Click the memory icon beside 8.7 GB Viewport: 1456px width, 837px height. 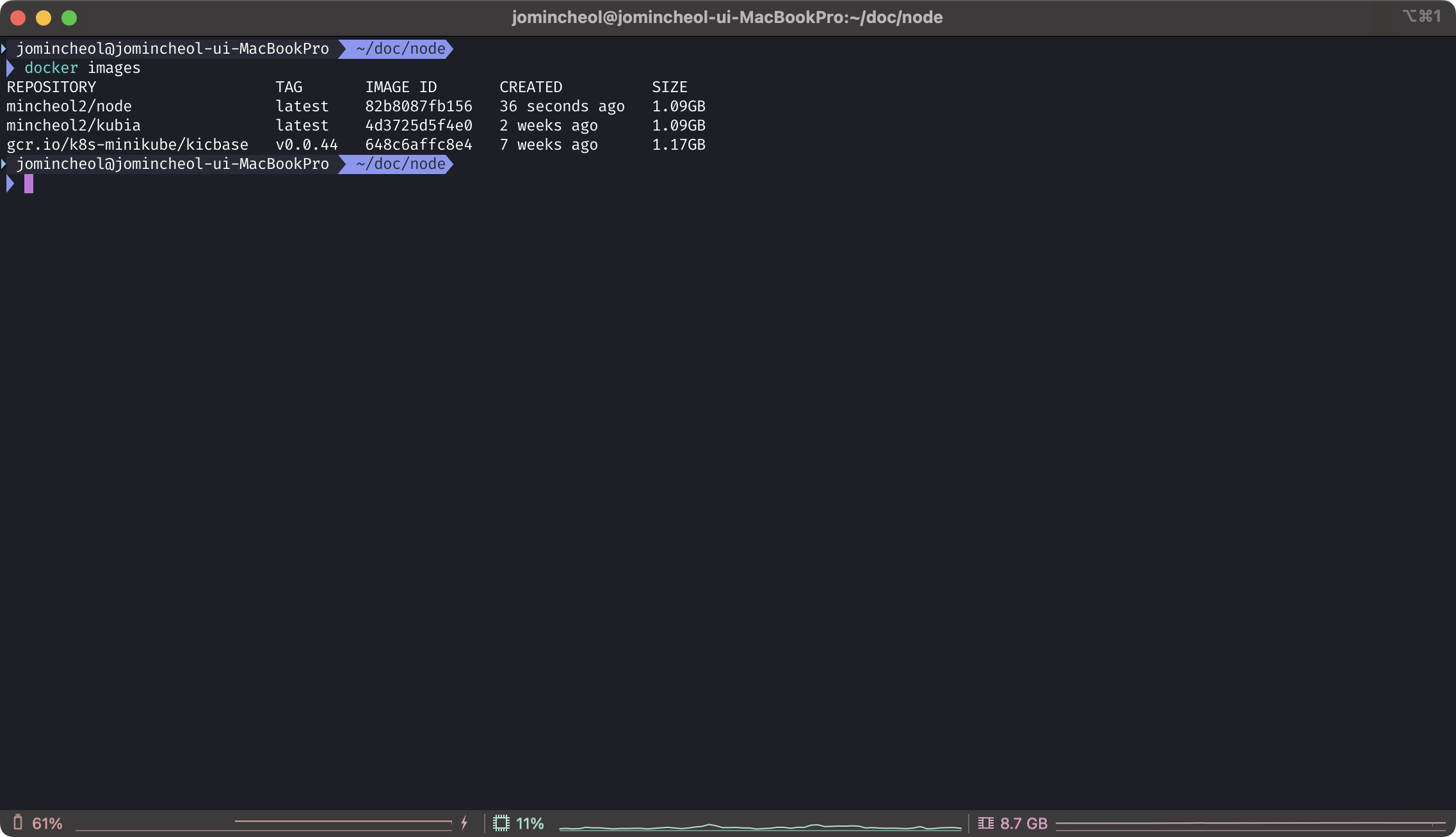coord(986,823)
